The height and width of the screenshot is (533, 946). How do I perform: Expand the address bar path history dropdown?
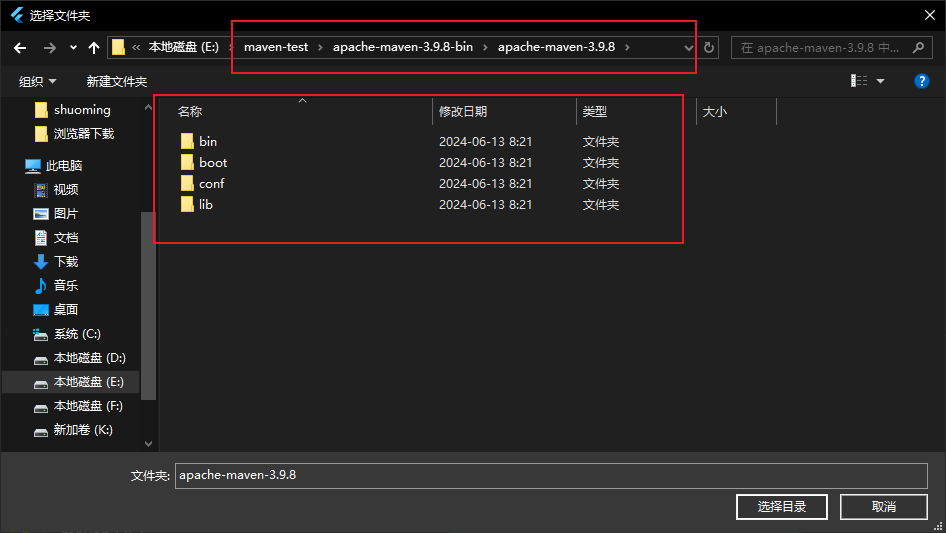coord(688,48)
